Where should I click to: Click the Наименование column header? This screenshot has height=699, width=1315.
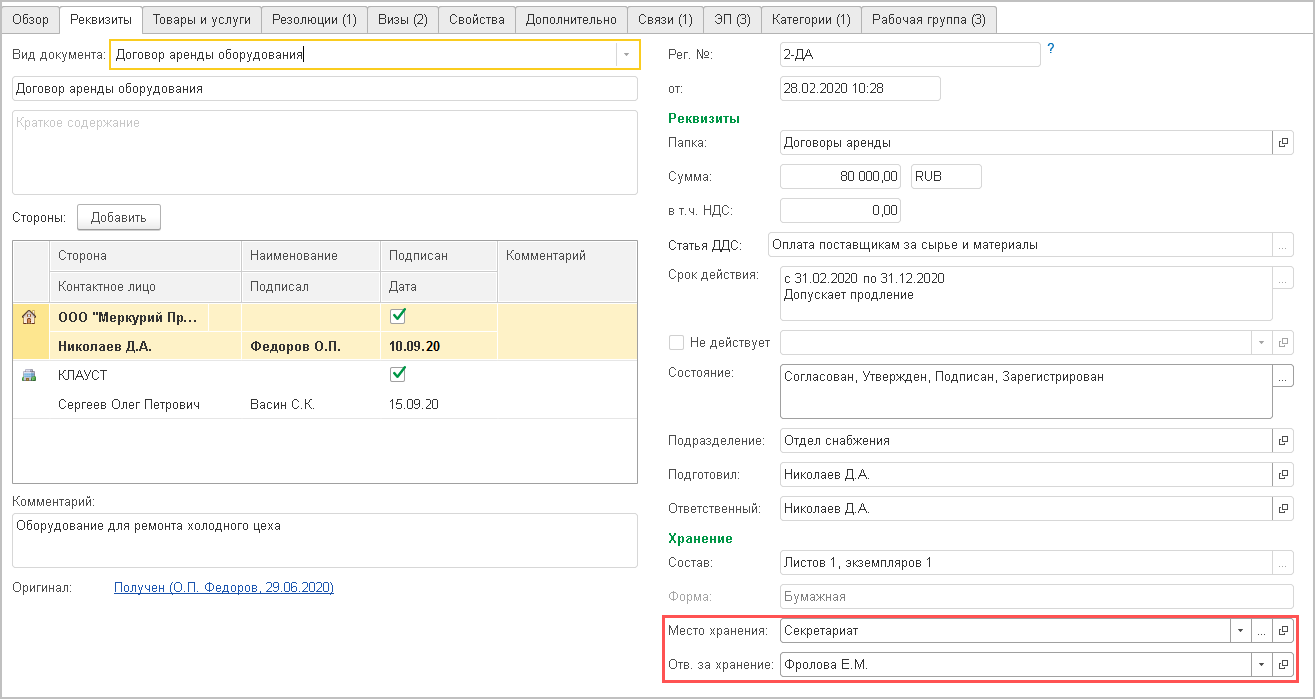click(x=311, y=256)
